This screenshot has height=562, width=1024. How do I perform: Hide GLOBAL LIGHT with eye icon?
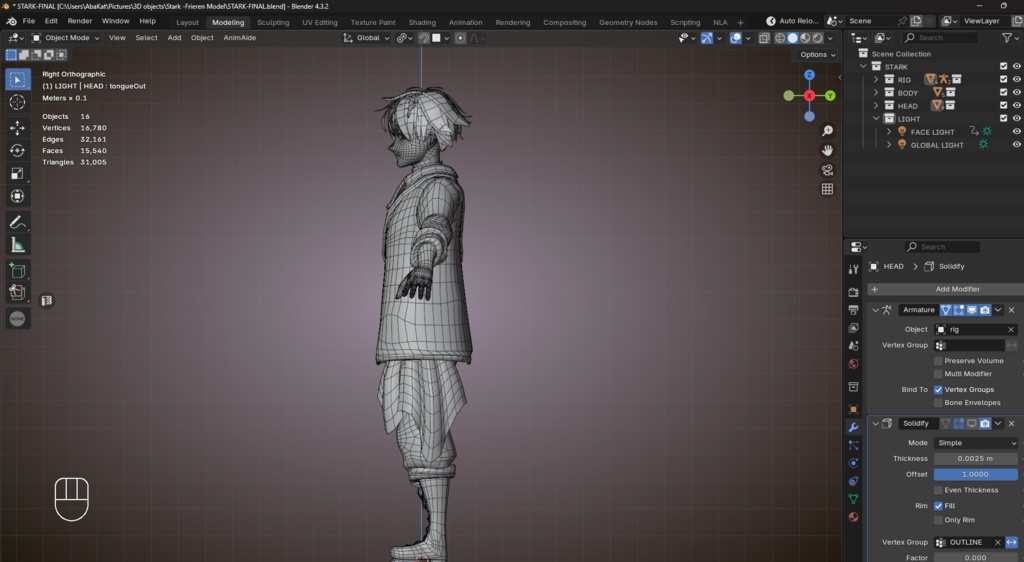pyautogui.click(x=1017, y=144)
